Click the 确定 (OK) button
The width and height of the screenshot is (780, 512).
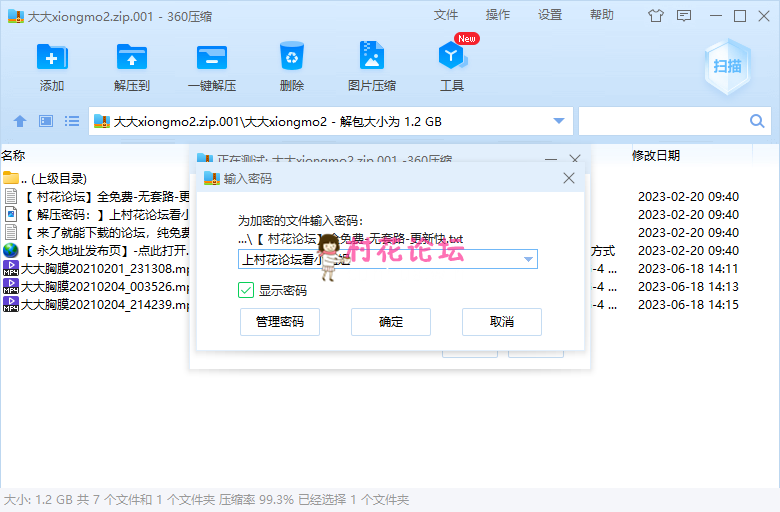[x=391, y=322]
